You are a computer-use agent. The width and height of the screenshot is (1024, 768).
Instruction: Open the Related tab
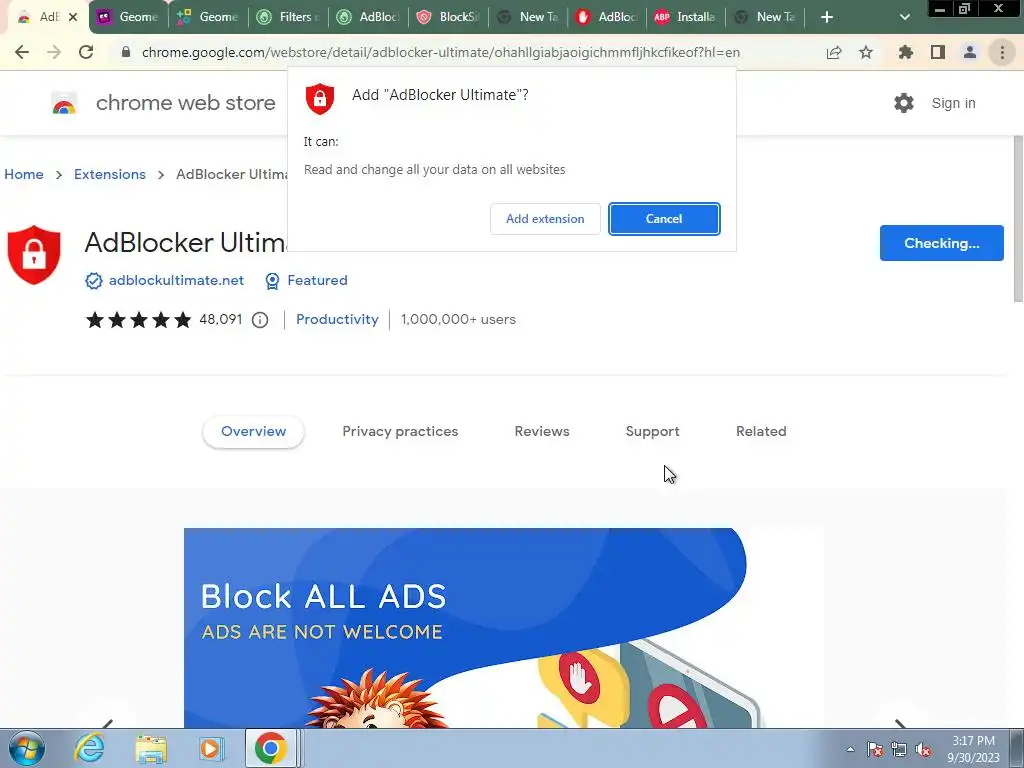[761, 431]
